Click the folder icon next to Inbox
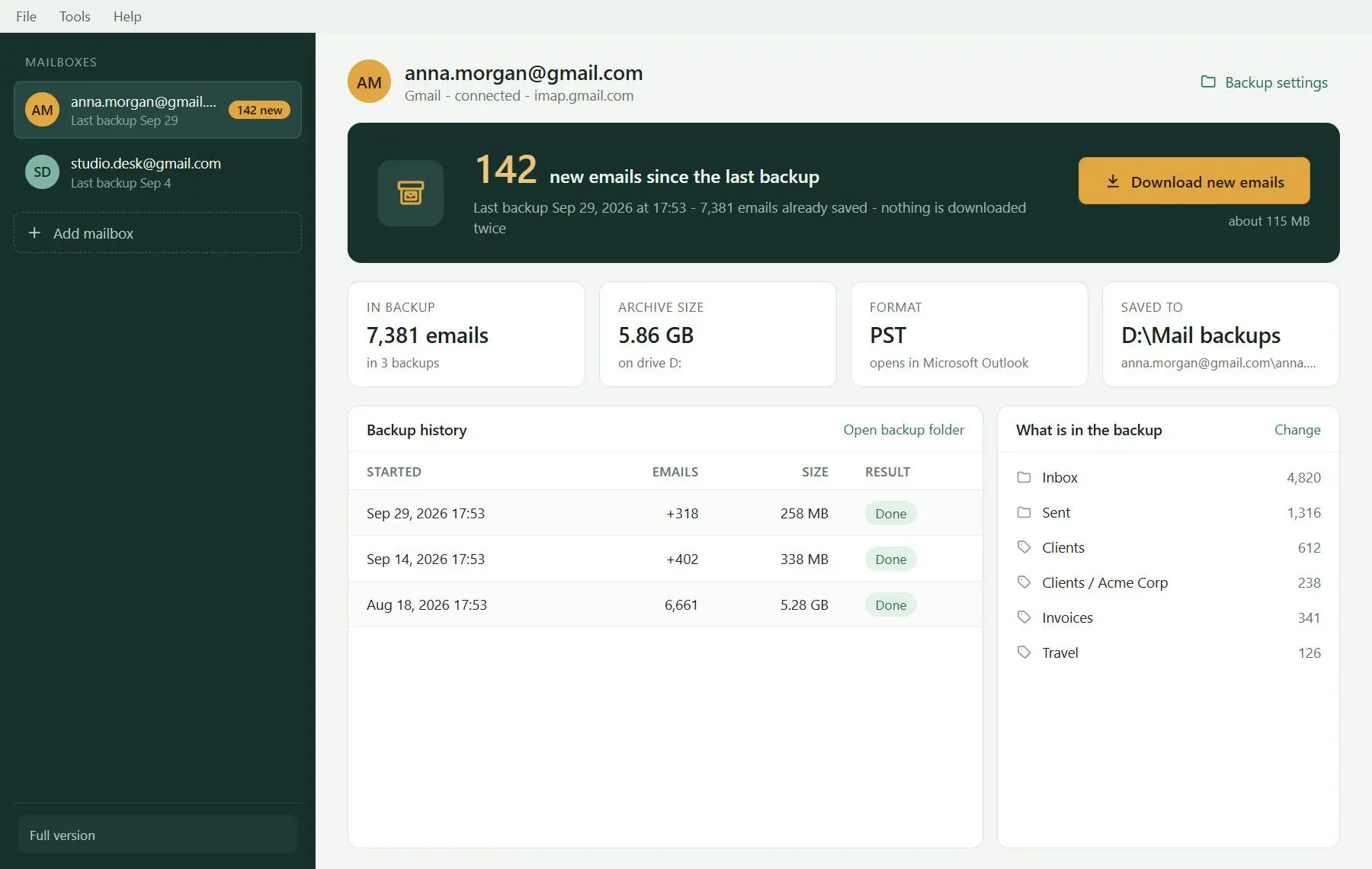1372x869 pixels. coord(1024,477)
